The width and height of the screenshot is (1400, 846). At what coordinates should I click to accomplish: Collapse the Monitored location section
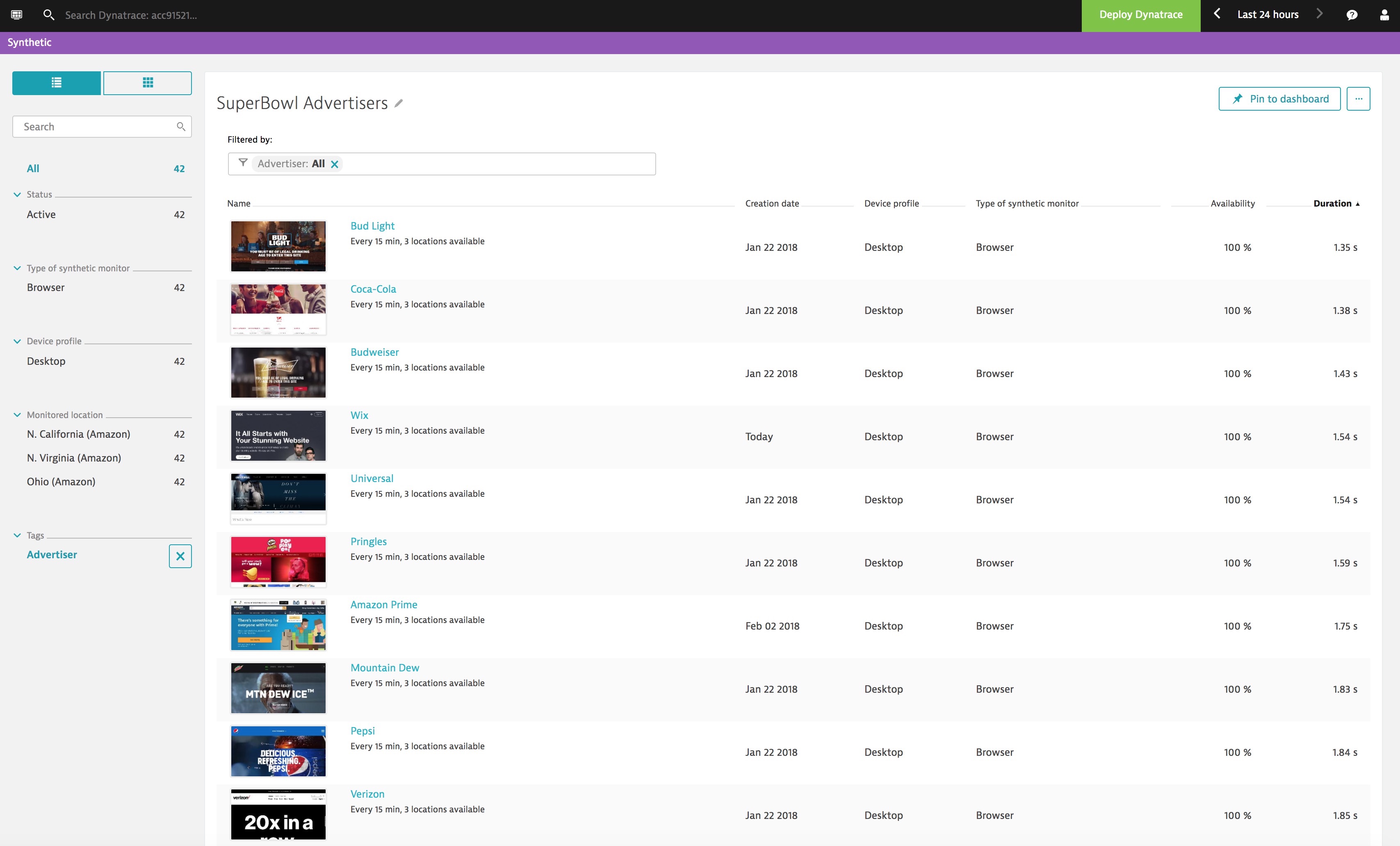[17, 415]
